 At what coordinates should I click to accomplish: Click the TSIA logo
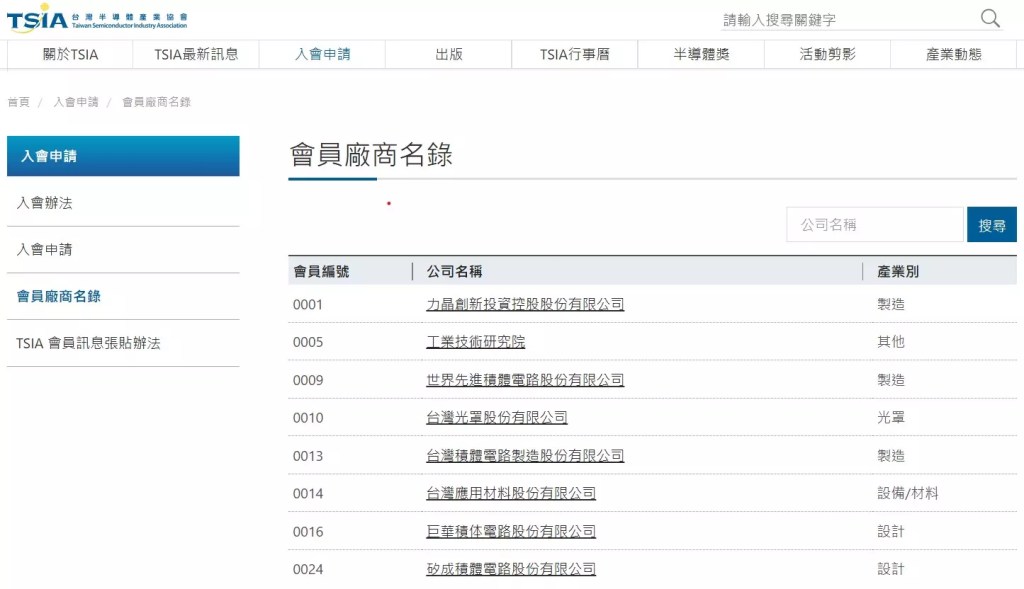pos(96,19)
